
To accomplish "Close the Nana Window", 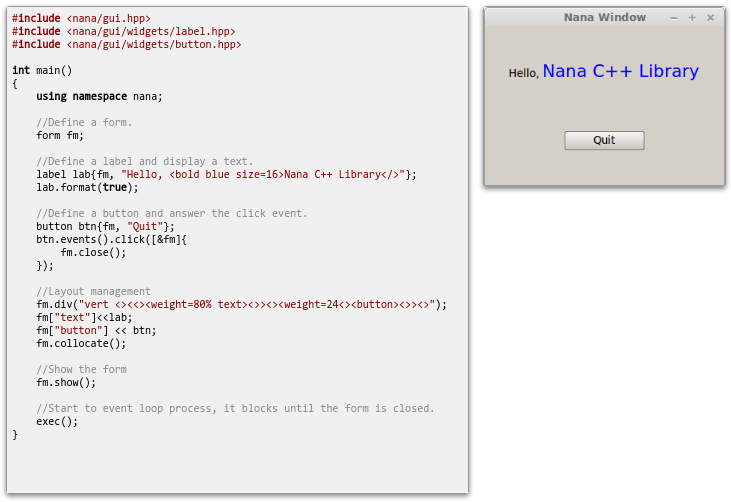I will pyautogui.click(x=710, y=18).
